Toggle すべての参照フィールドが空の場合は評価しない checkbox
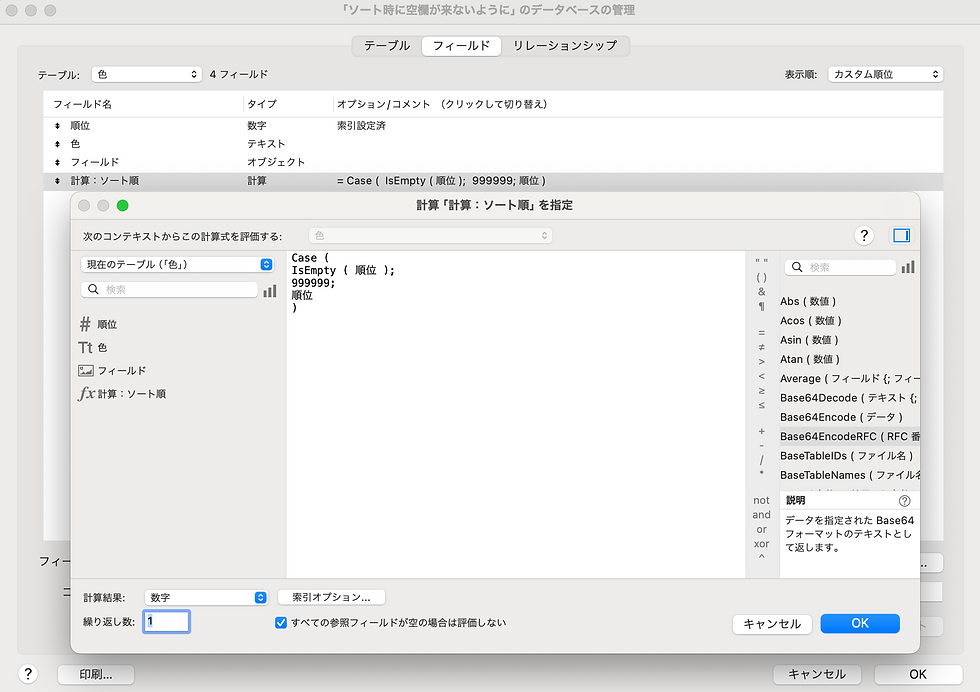 pyautogui.click(x=281, y=623)
